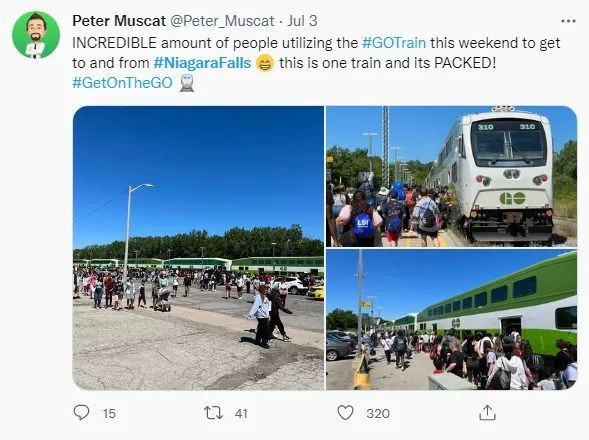Click the grinning emoji in tweet text

265,63
